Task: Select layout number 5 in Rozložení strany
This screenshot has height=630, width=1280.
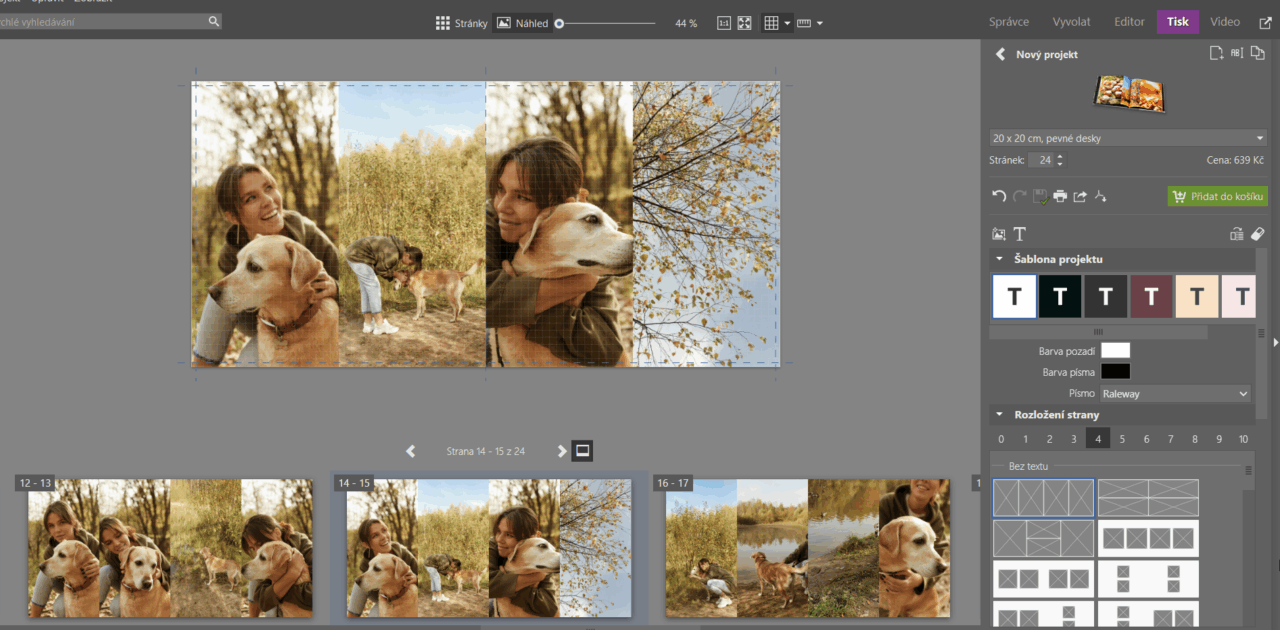Action: (x=1122, y=439)
